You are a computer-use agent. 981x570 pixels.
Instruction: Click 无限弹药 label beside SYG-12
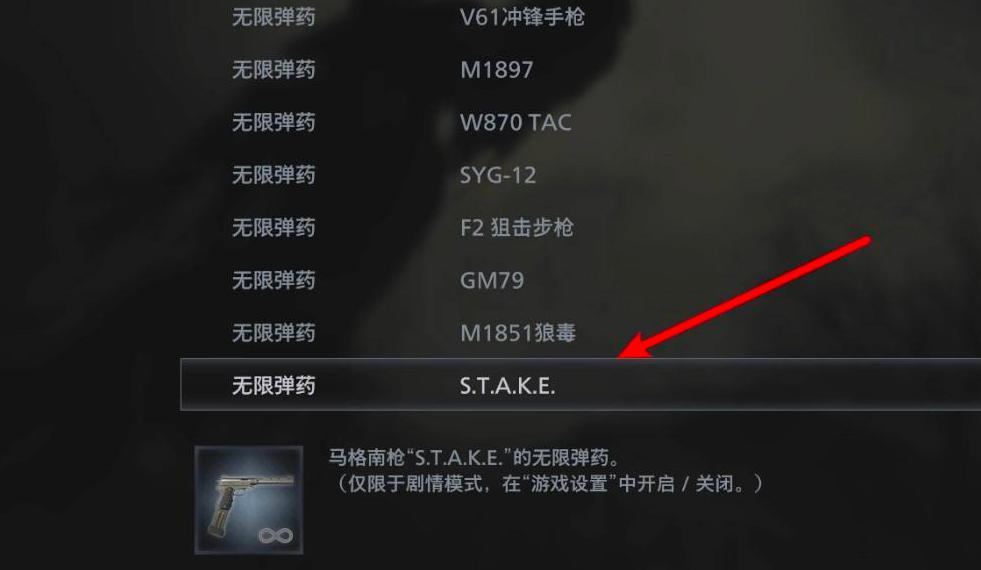pyautogui.click(x=273, y=175)
